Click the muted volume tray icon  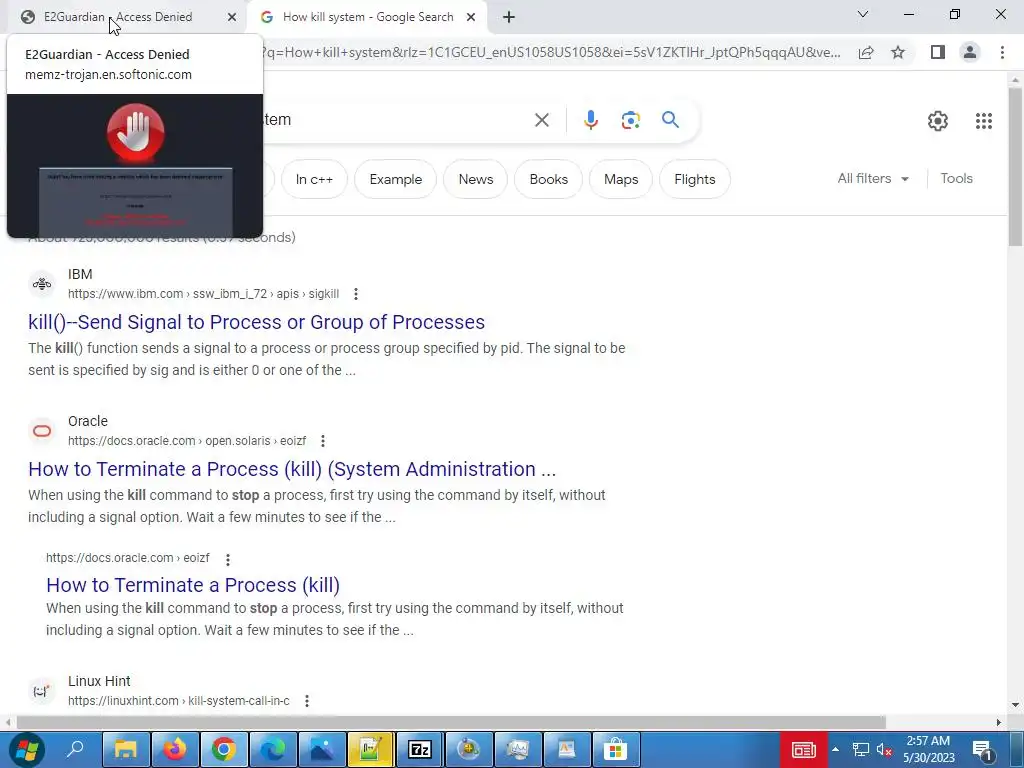[884, 750]
